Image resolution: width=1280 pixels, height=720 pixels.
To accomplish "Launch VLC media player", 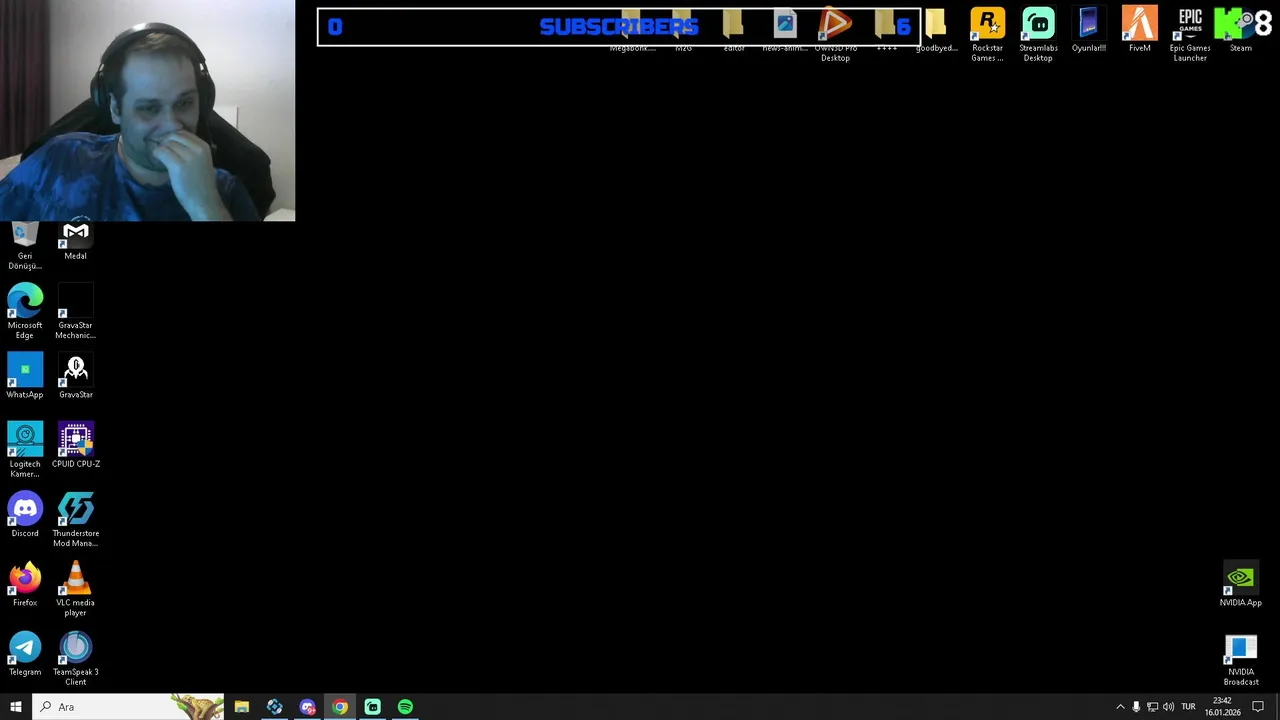I will [75, 588].
